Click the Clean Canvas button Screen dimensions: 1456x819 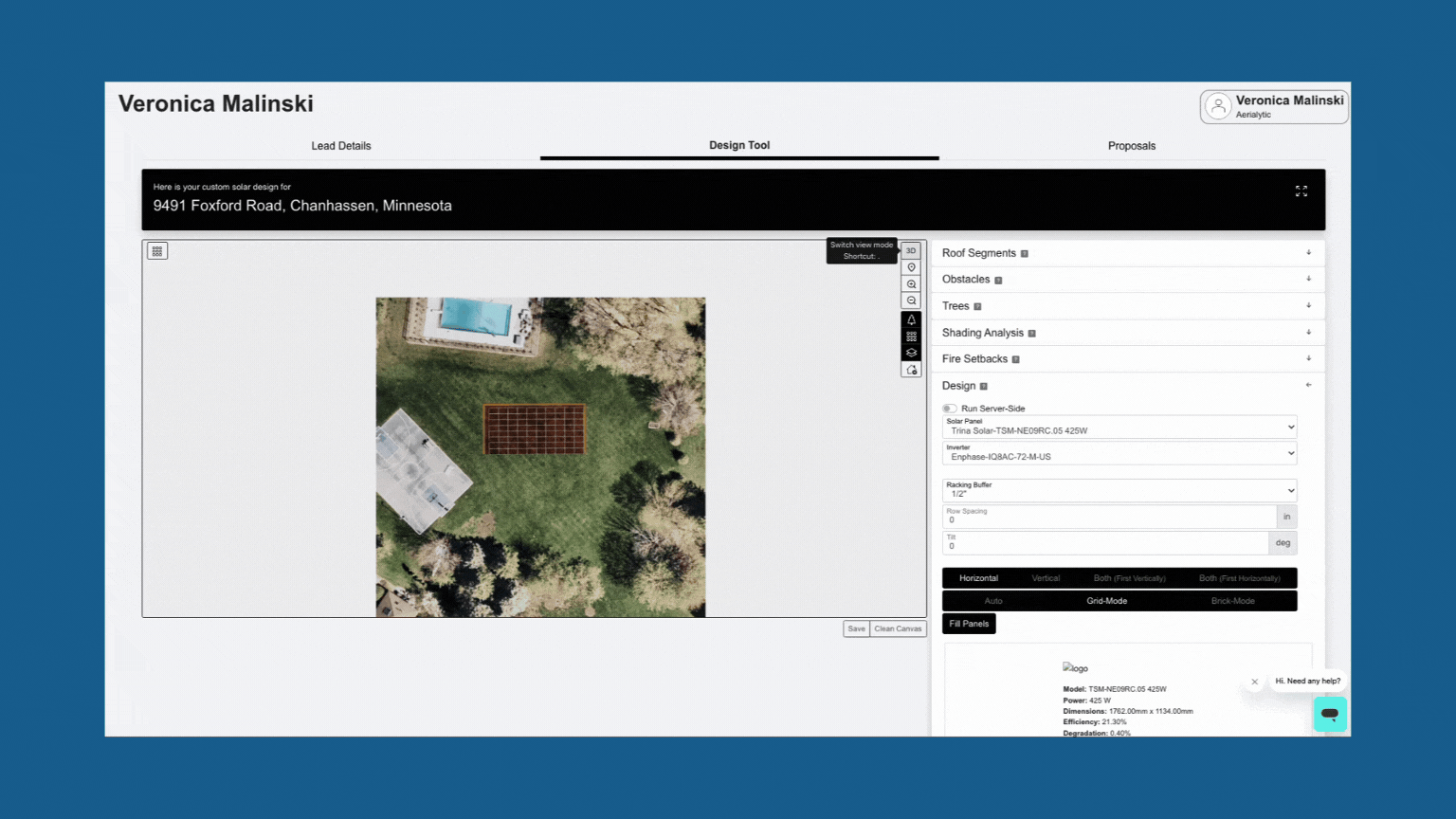point(898,628)
